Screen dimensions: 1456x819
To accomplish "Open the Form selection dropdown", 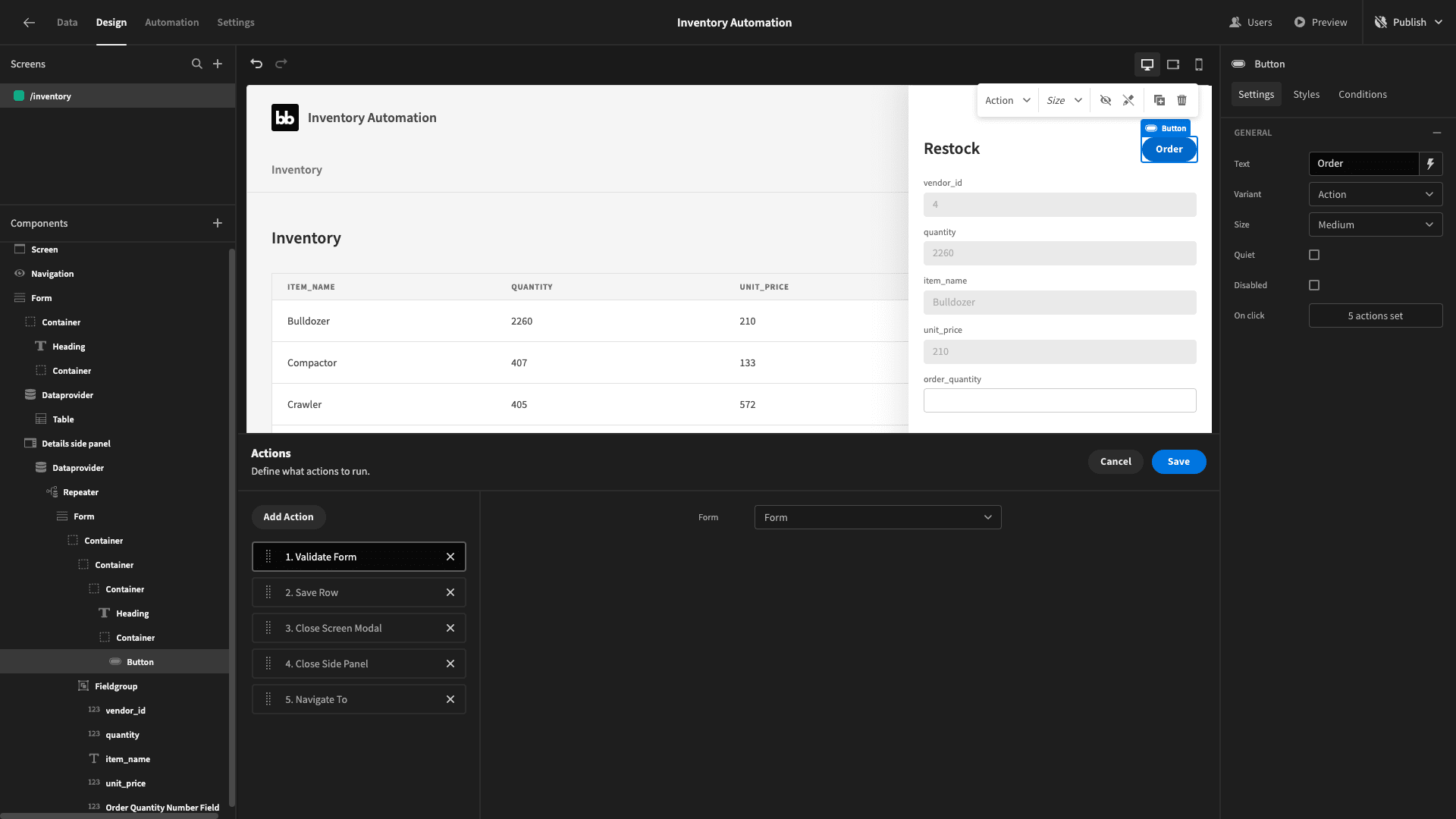I will pyautogui.click(x=877, y=517).
